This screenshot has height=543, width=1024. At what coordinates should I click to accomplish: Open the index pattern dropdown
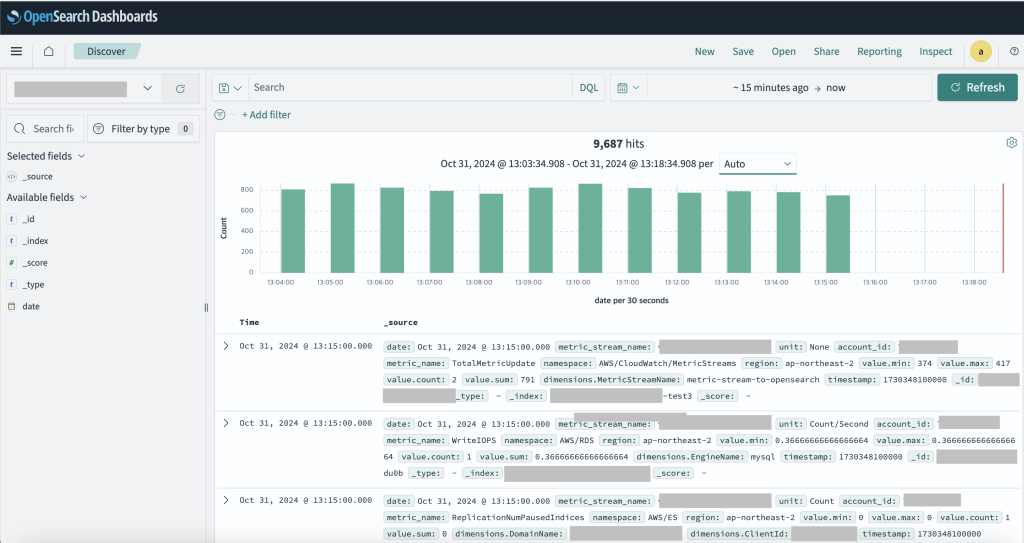[x=84, y=88]
